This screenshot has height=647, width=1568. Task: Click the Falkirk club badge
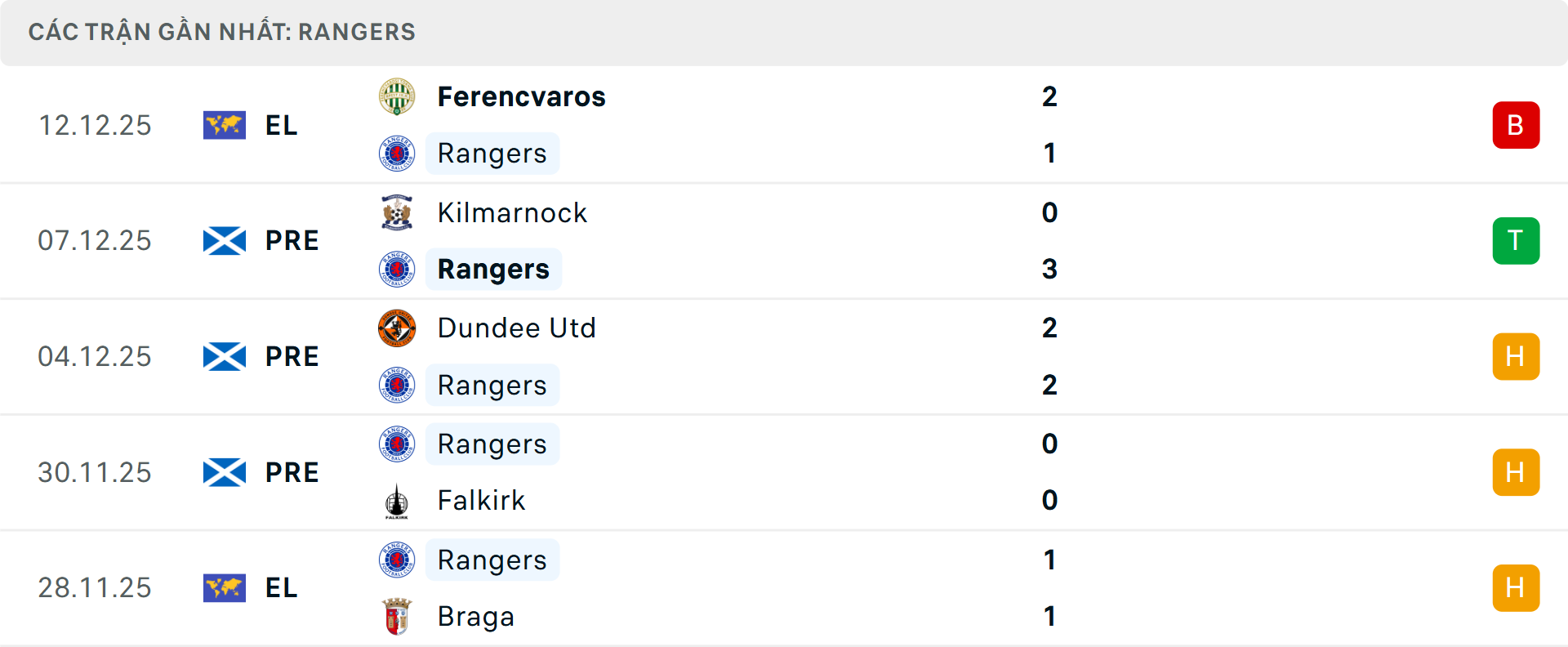(x=397, y=501)
